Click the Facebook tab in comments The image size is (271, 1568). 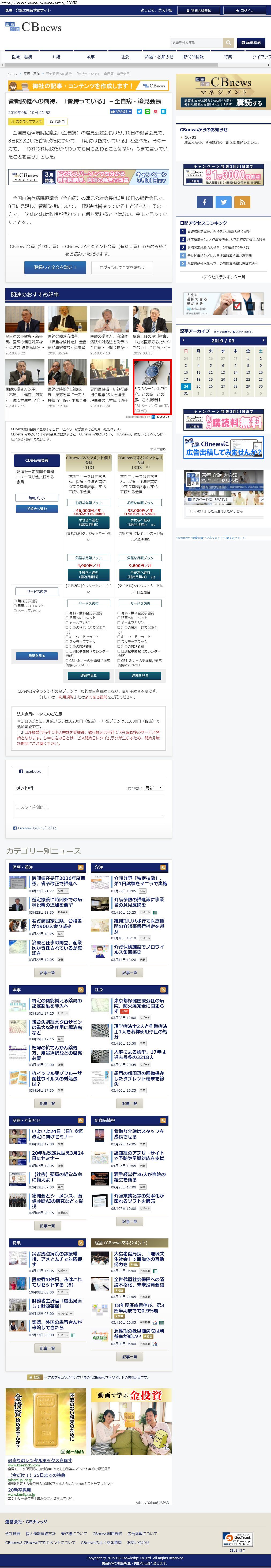tap(30, 771)
